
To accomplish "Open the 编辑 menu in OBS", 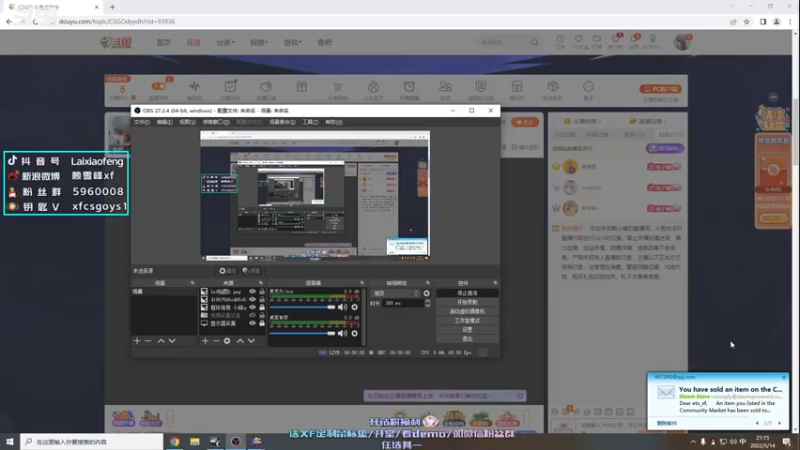I will [164, 122].
